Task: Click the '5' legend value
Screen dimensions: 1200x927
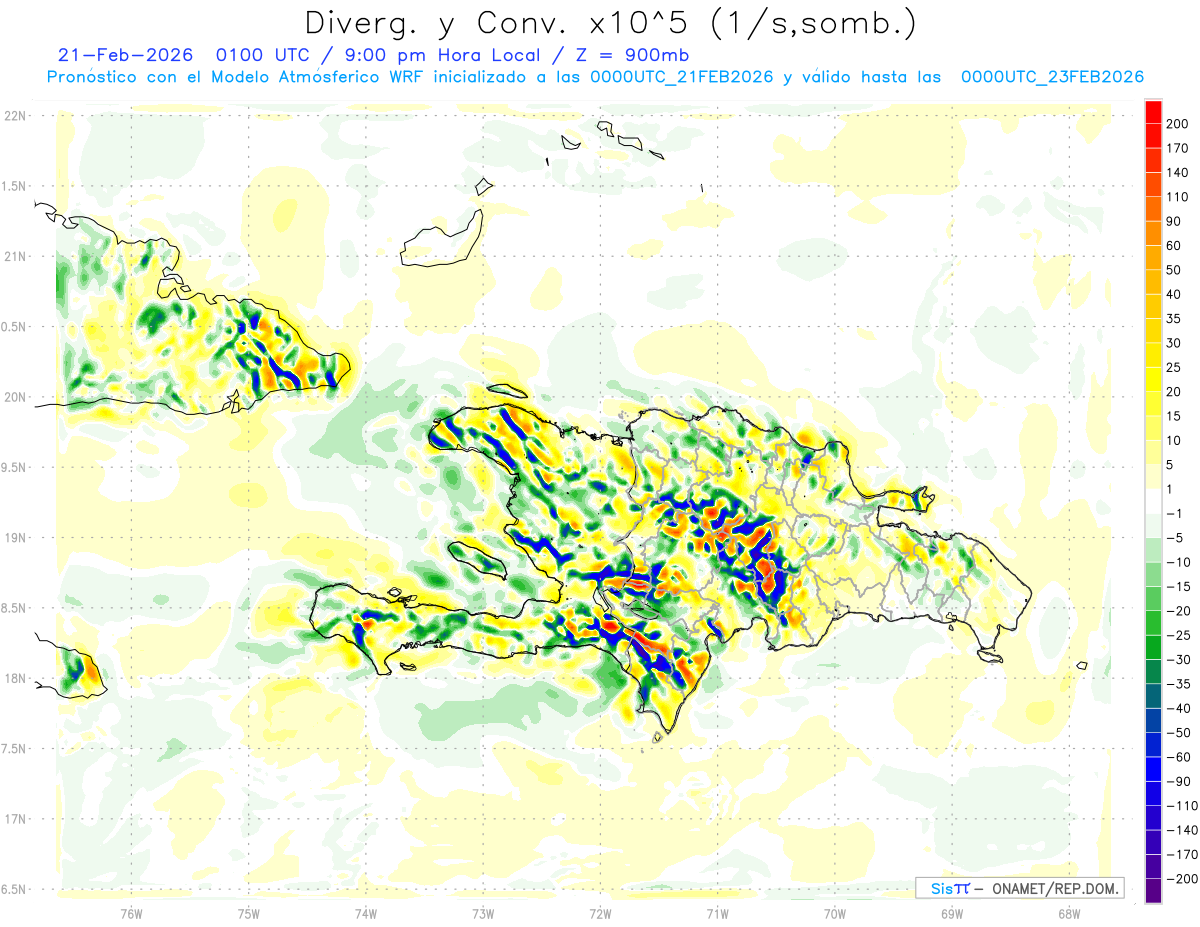Action: (1172, 465)
